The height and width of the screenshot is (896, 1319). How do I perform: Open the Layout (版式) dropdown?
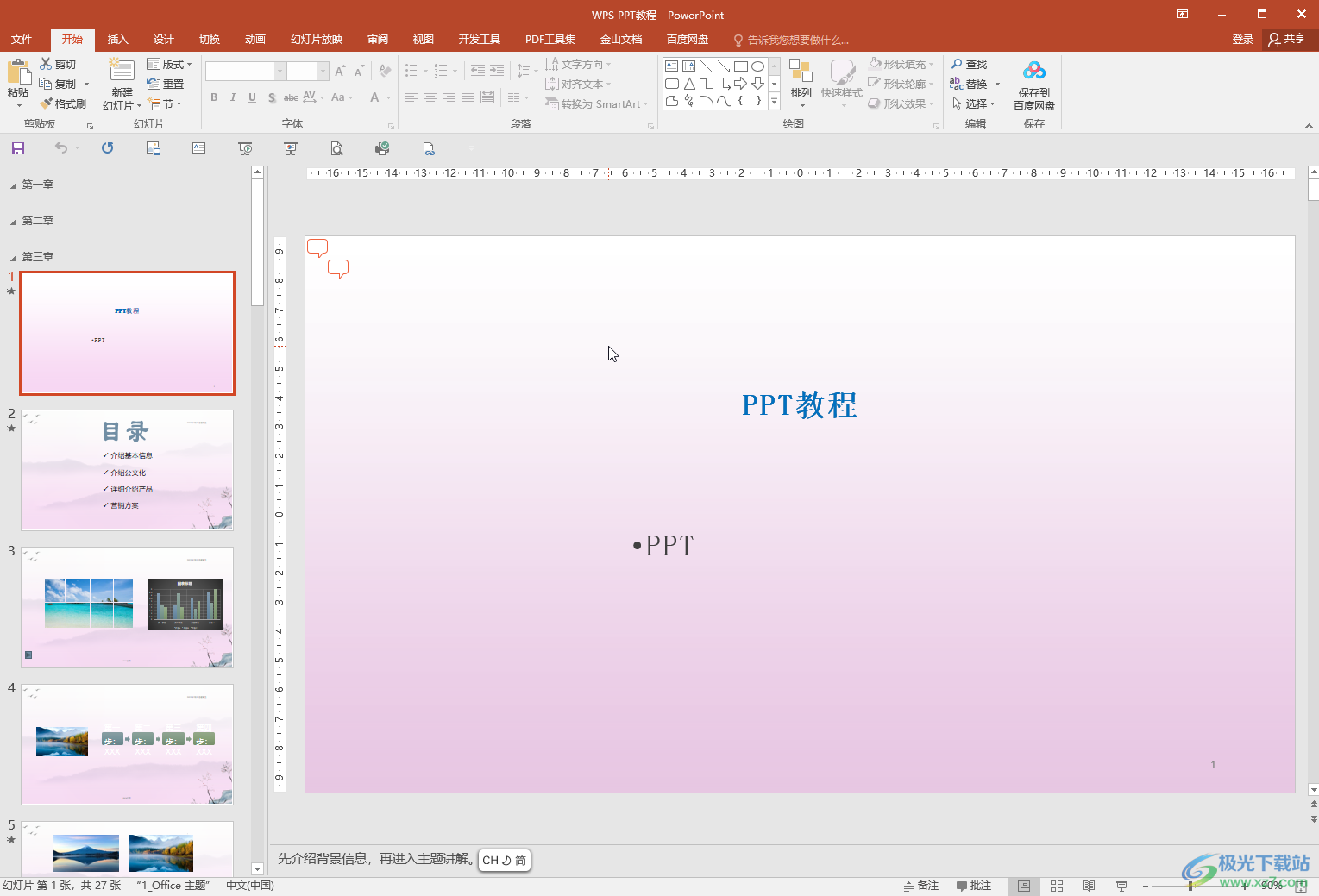point(169,64)
